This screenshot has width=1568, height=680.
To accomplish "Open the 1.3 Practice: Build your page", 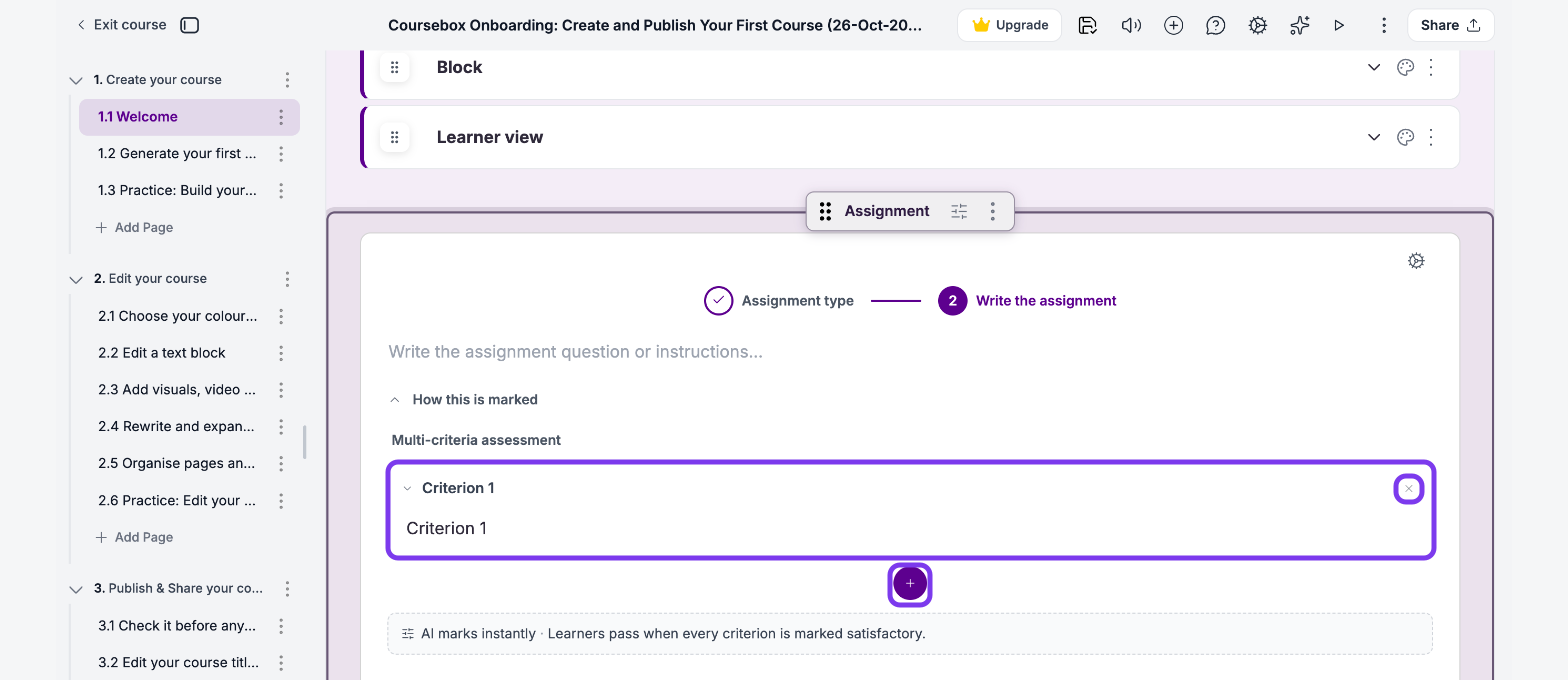I will click(x=177, y=191).
